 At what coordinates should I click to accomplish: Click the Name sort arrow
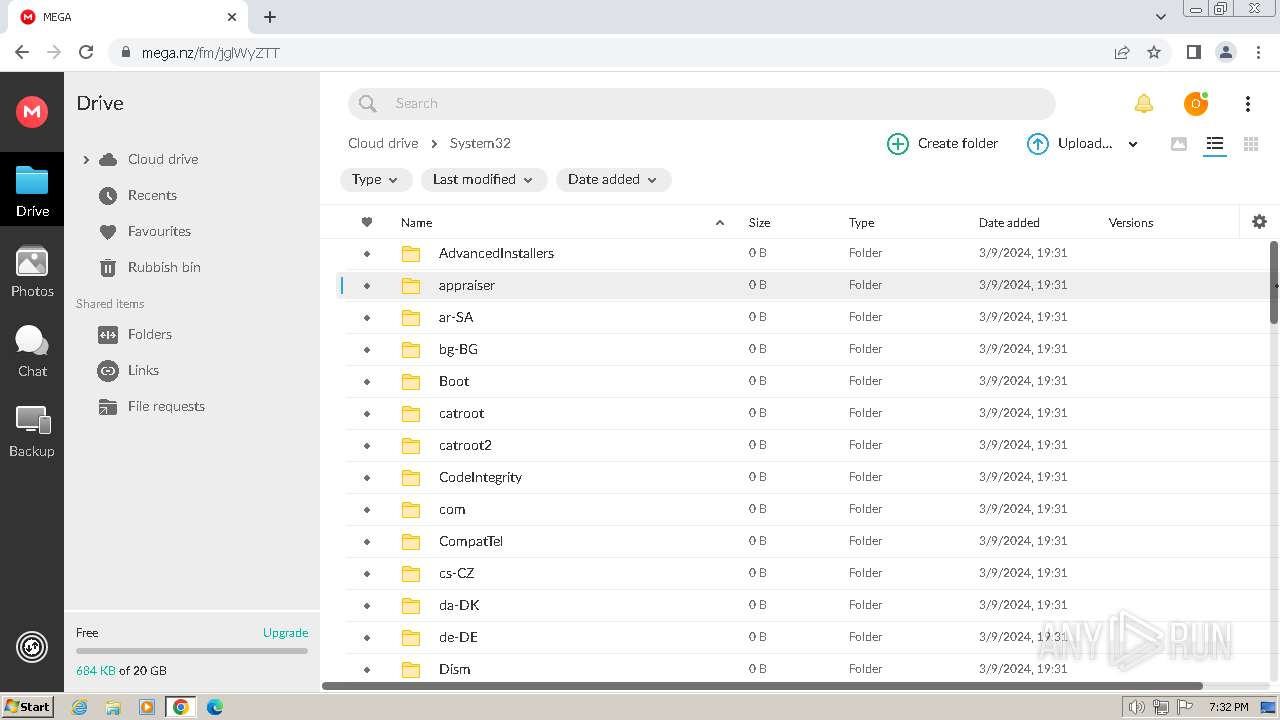(719, 222)
